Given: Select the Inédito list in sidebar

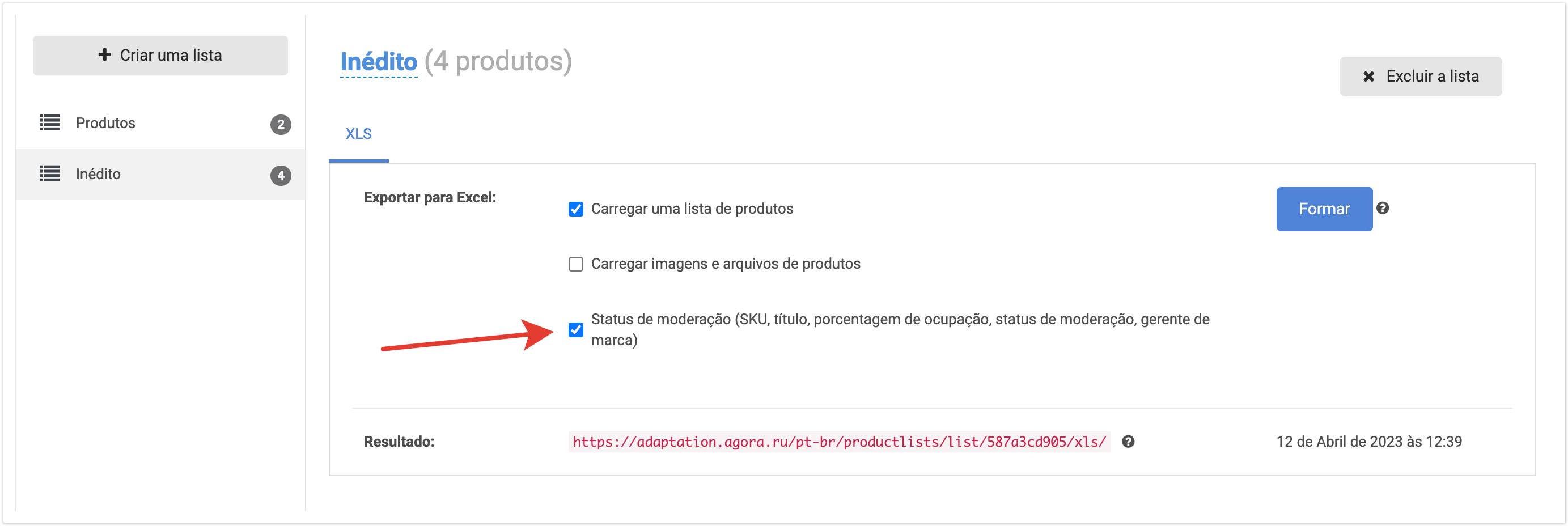Looking at the screenshot, I should tap(99, 174).
